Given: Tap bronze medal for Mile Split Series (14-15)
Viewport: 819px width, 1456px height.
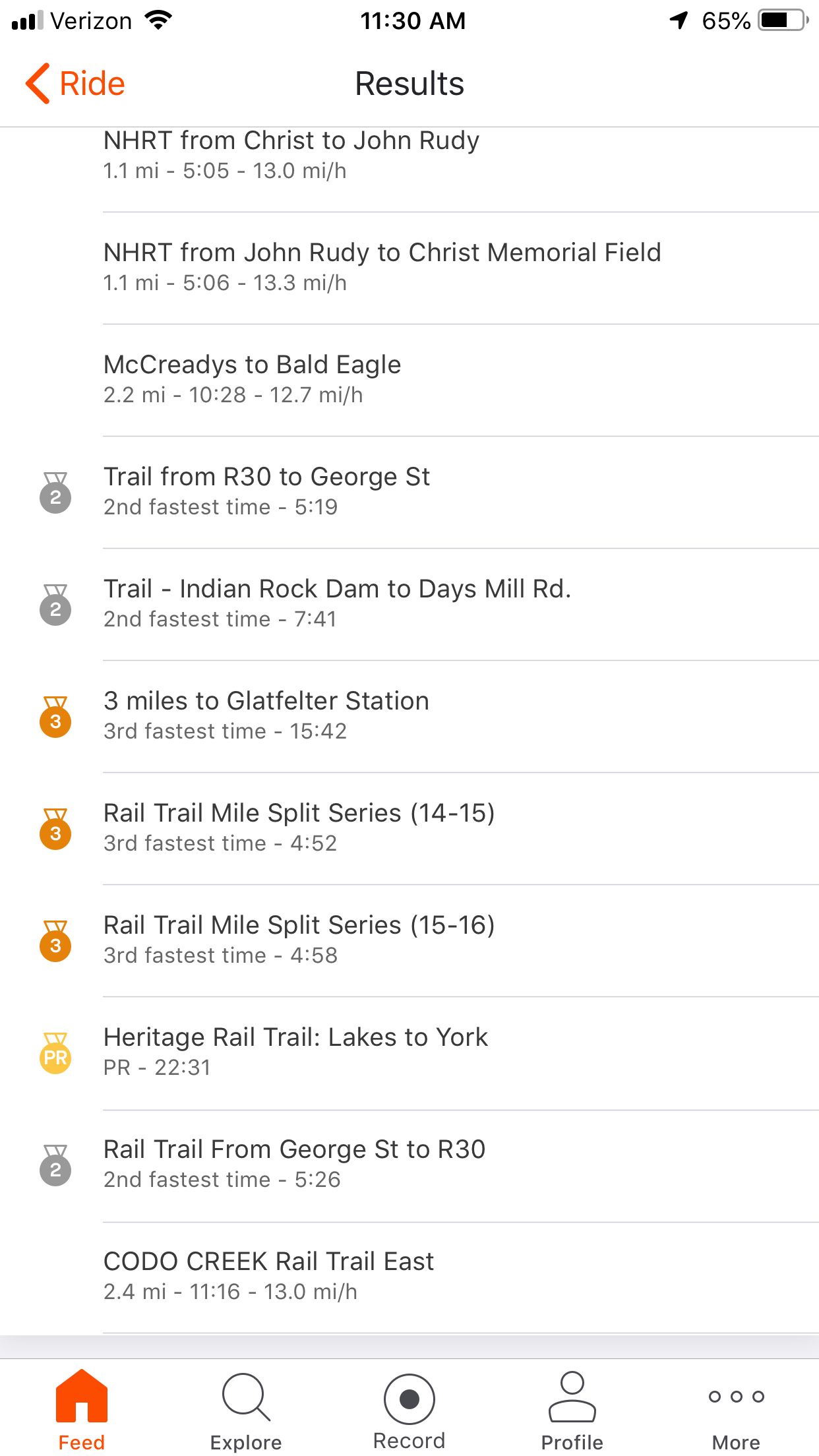Looking at the screenshot, I should click(55, 828).
